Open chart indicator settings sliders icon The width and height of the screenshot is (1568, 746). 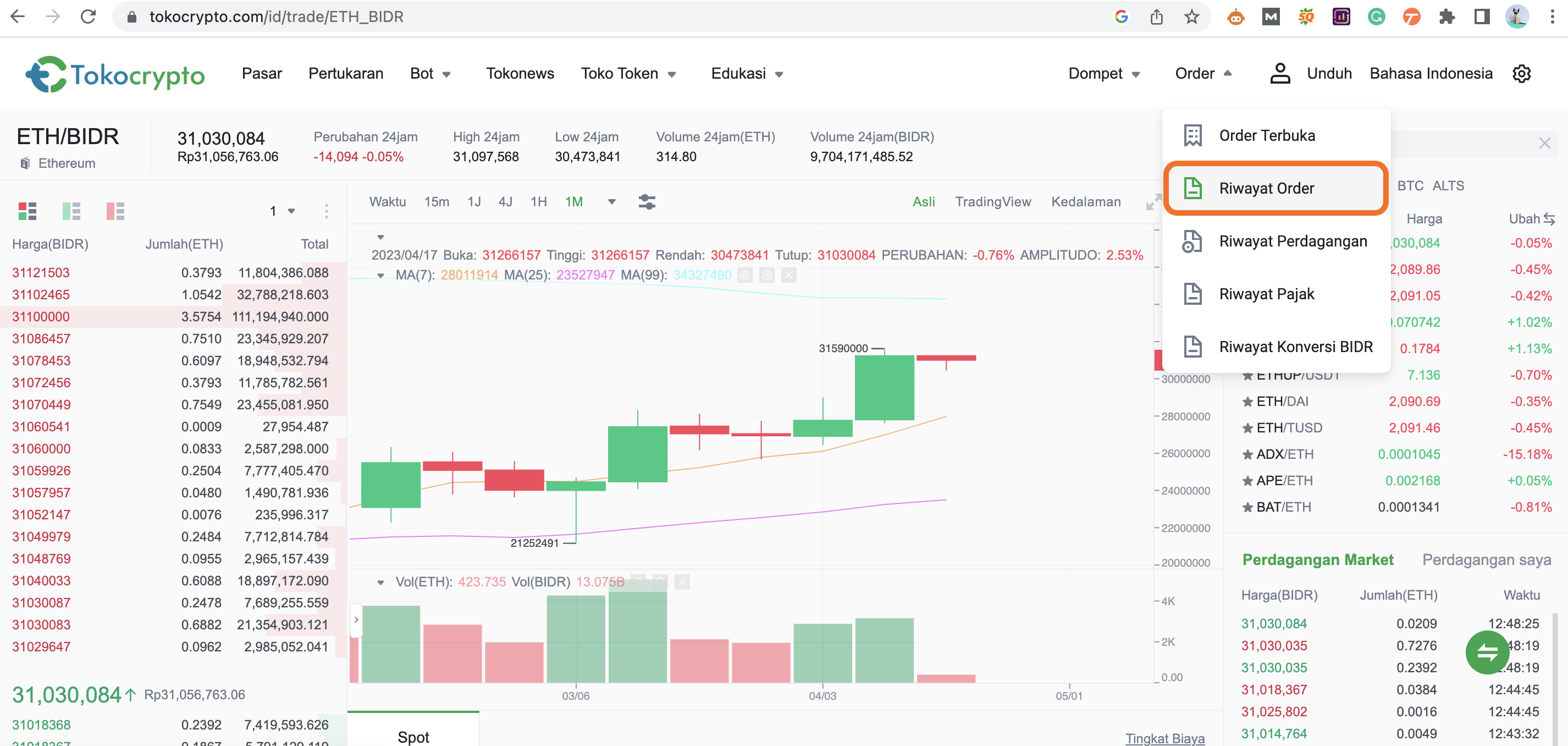coord(647,201)
